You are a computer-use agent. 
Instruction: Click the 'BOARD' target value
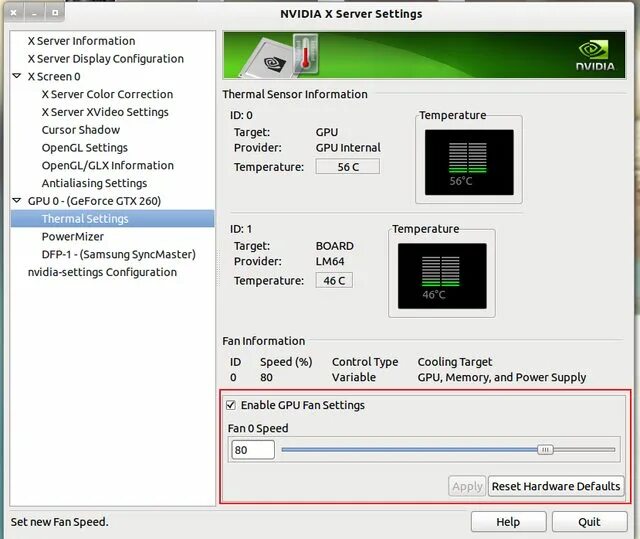point(335,246)
